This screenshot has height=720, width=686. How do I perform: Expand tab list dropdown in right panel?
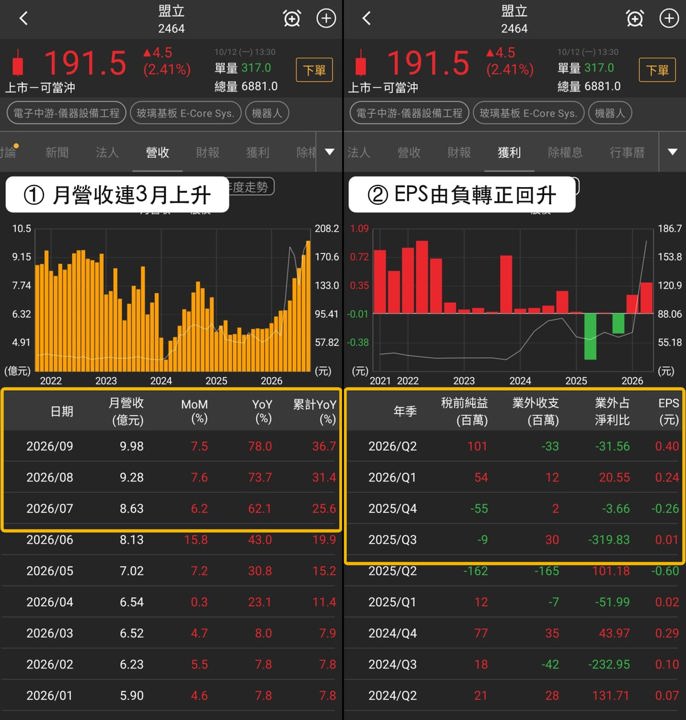[x=672, y=152]
